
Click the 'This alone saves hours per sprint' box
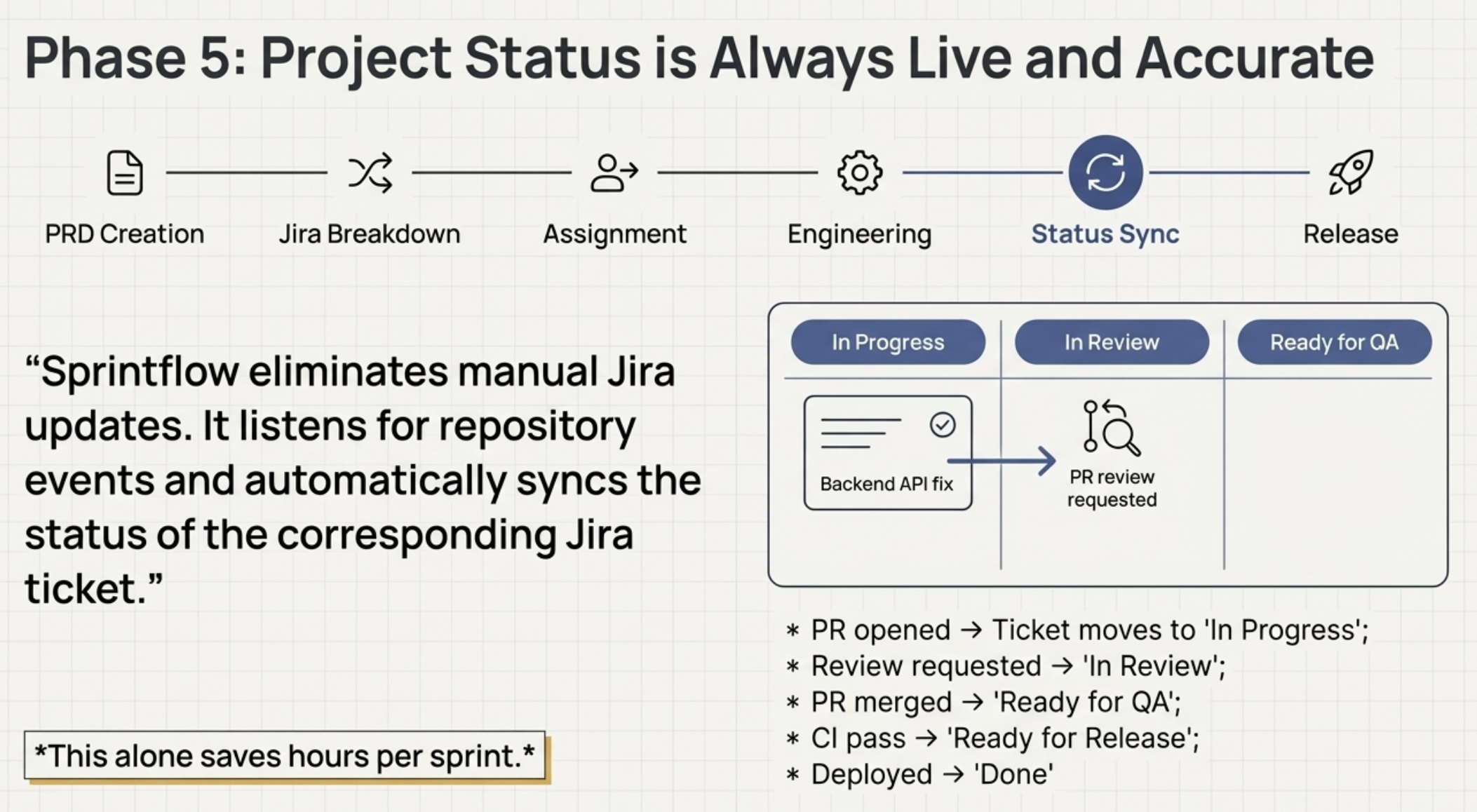[285, 756]
